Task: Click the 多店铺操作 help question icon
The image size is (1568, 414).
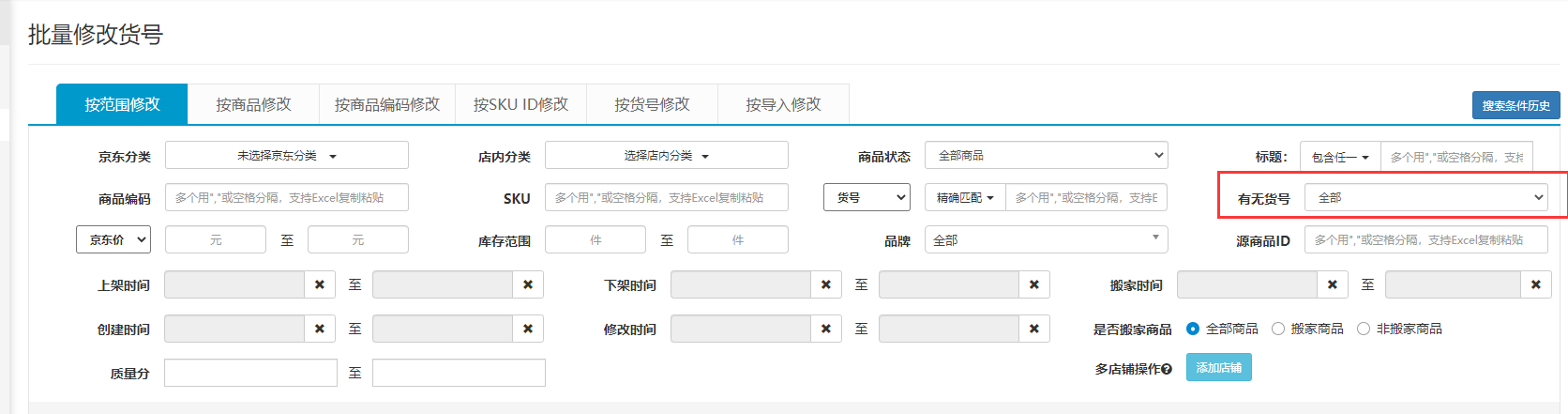Action: (1167, 369)
